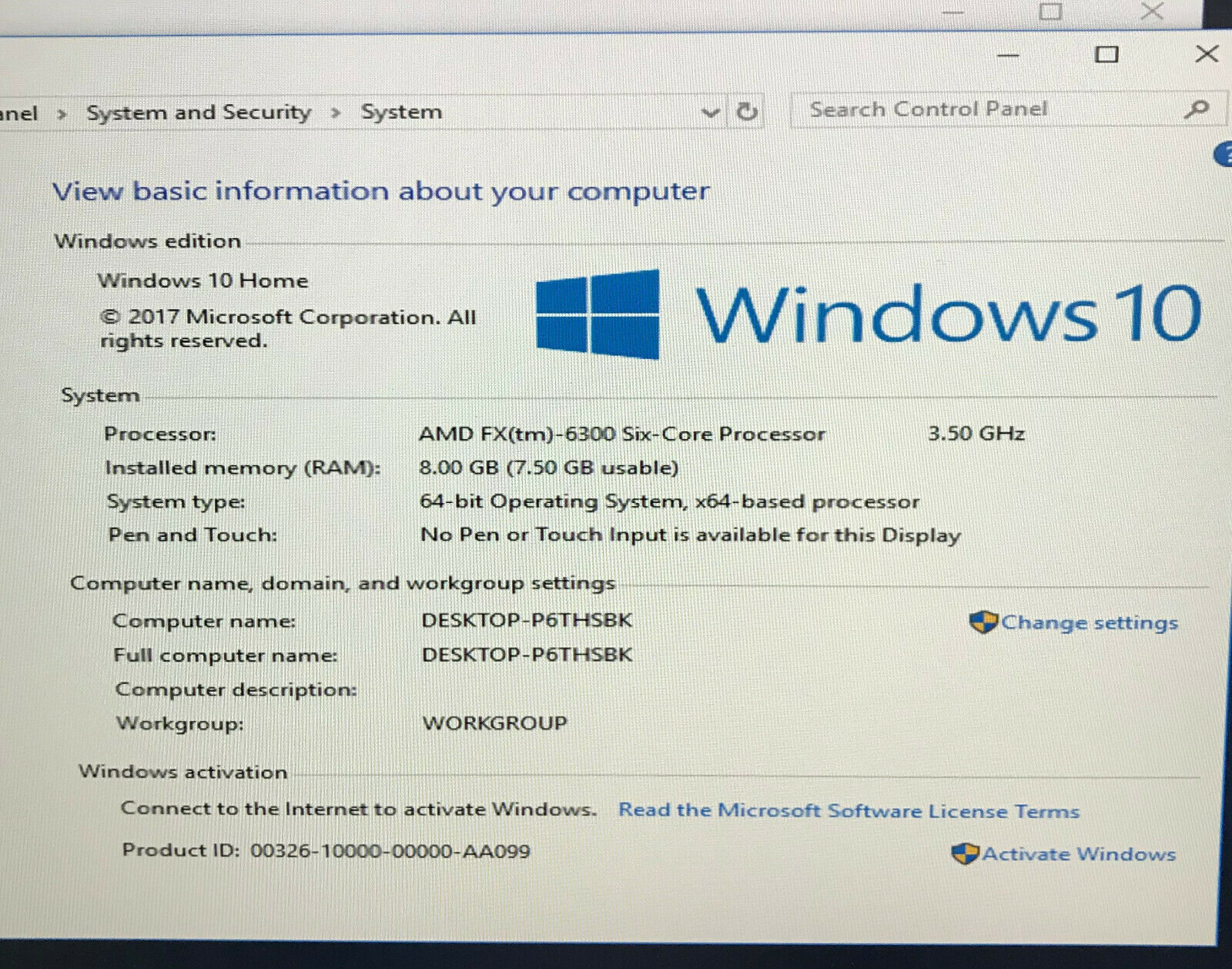
Task: Click the '3.50 GHz' value
Action: pos(976,434)
